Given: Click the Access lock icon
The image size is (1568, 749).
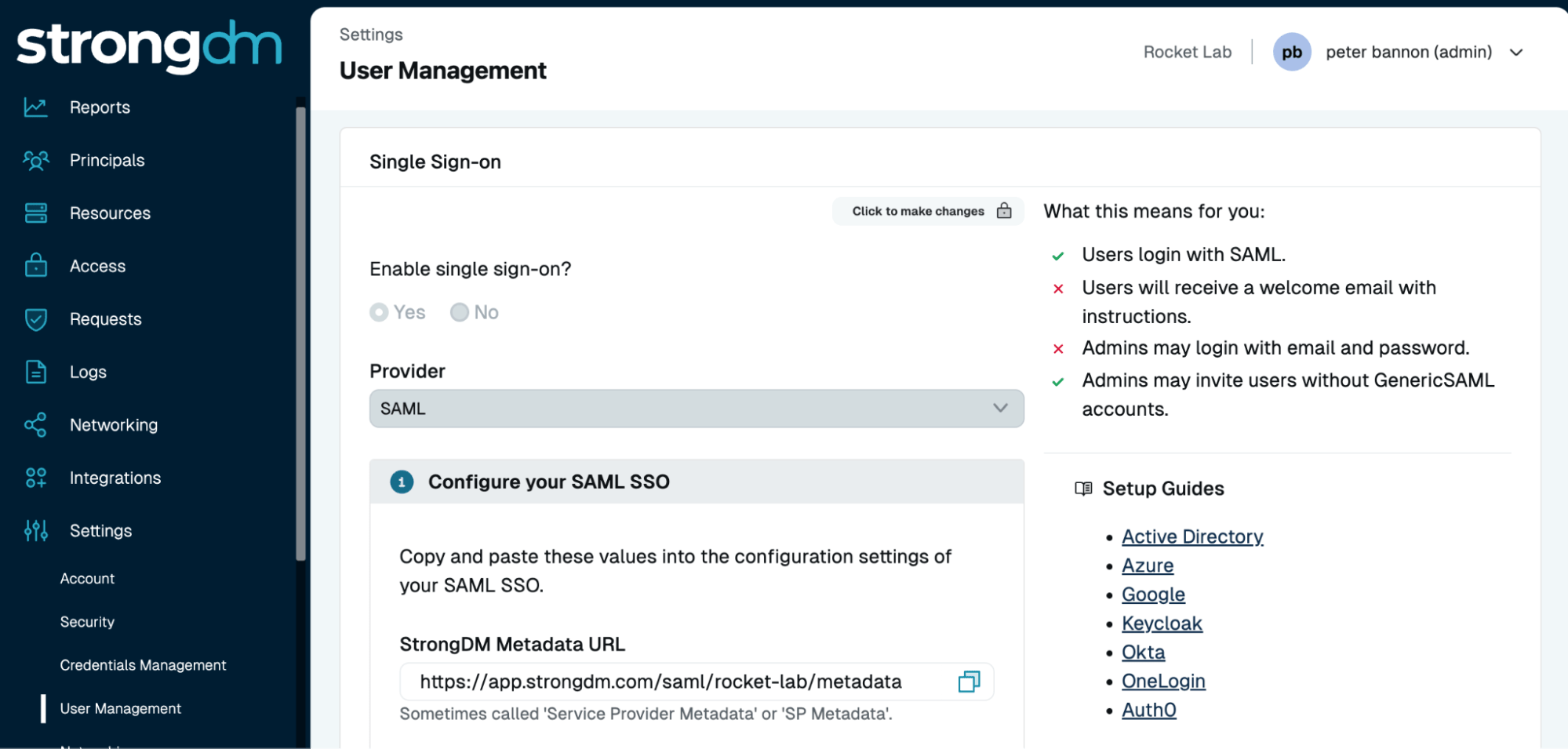Looking at the screenshot, I should (35, 266).
